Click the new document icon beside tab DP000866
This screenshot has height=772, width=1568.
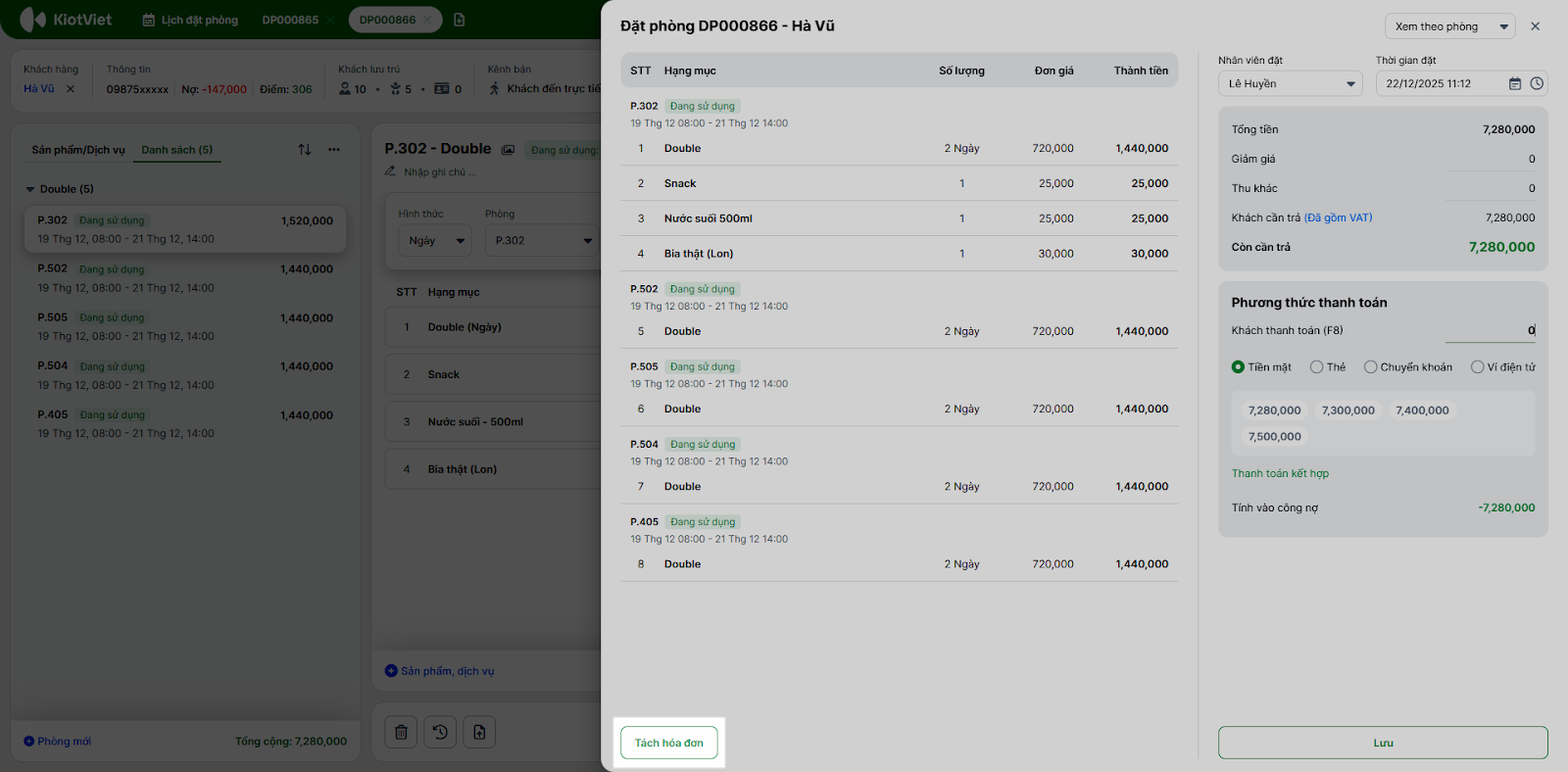[460, 20]
